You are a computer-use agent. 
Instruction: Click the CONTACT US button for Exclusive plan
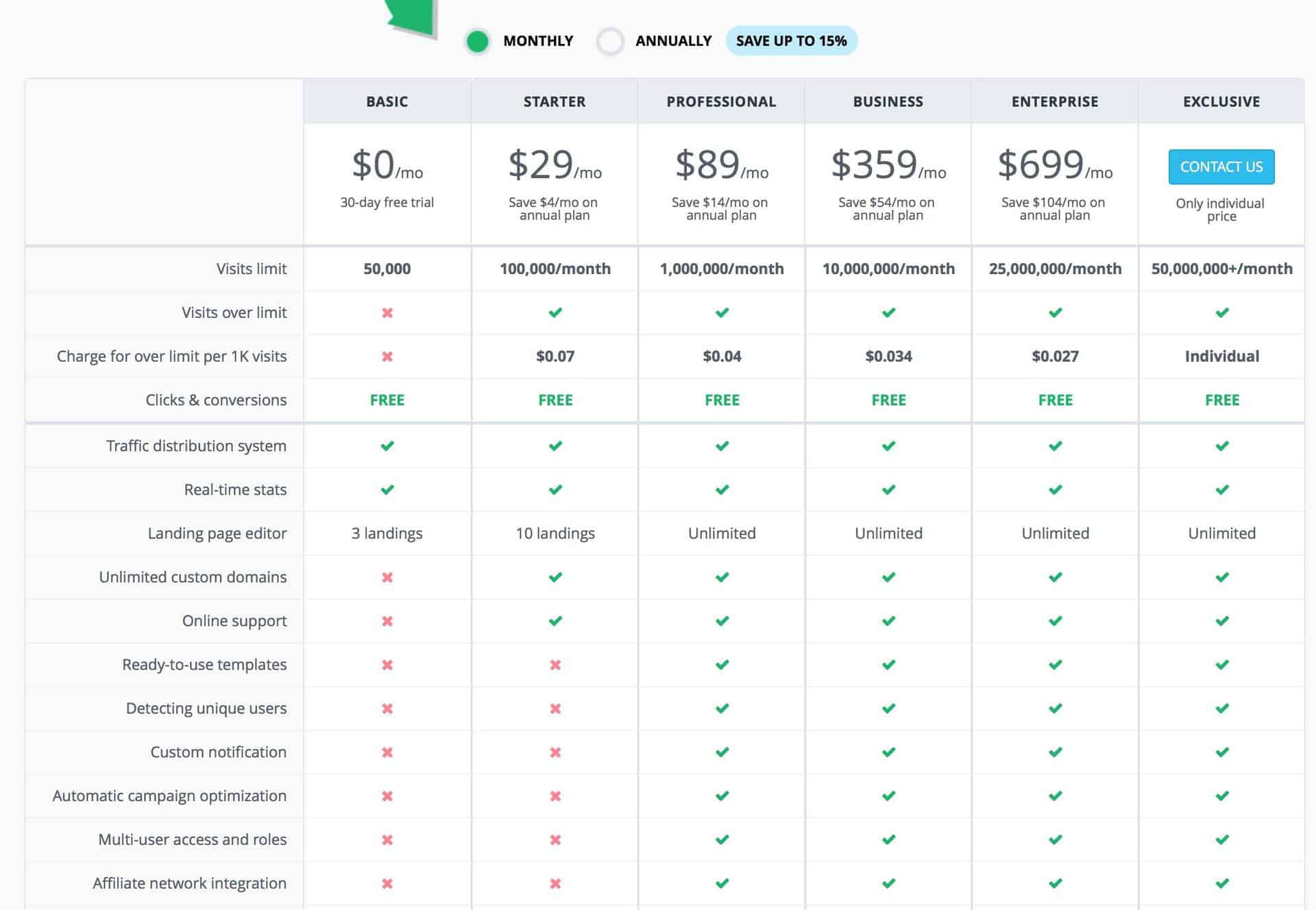[x=1220, y=166]
